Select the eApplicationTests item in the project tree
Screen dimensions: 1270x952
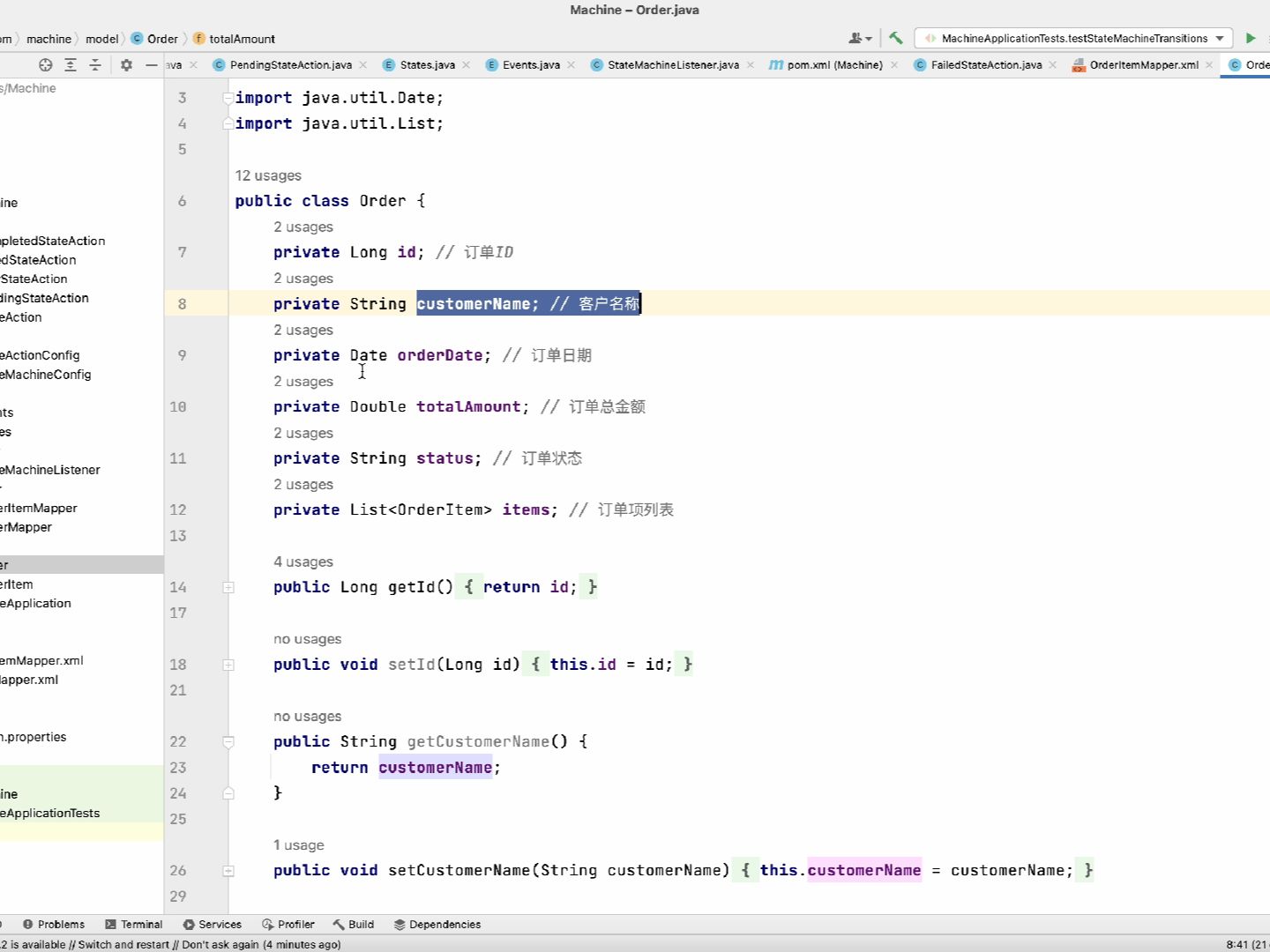coord(50,814)
